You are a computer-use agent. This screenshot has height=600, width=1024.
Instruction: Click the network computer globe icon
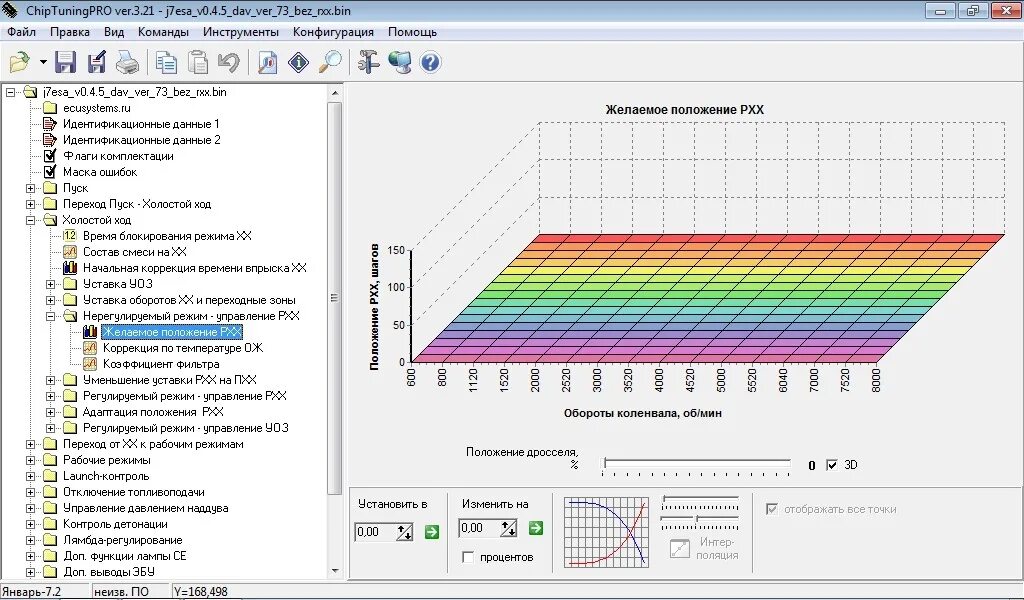click(400, 63)
